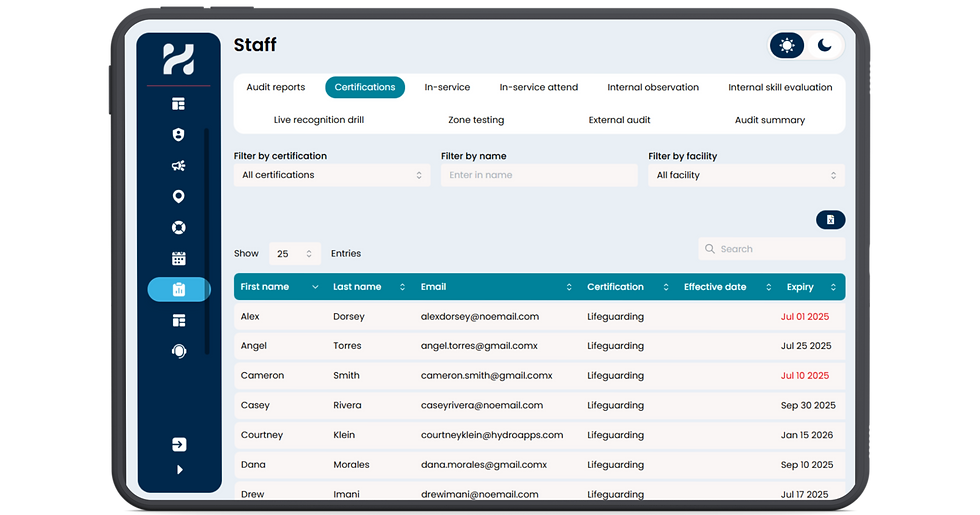Click the red Jul 01 2025 expiry
This screenshot has height=515, width=980.
(805, 316)
